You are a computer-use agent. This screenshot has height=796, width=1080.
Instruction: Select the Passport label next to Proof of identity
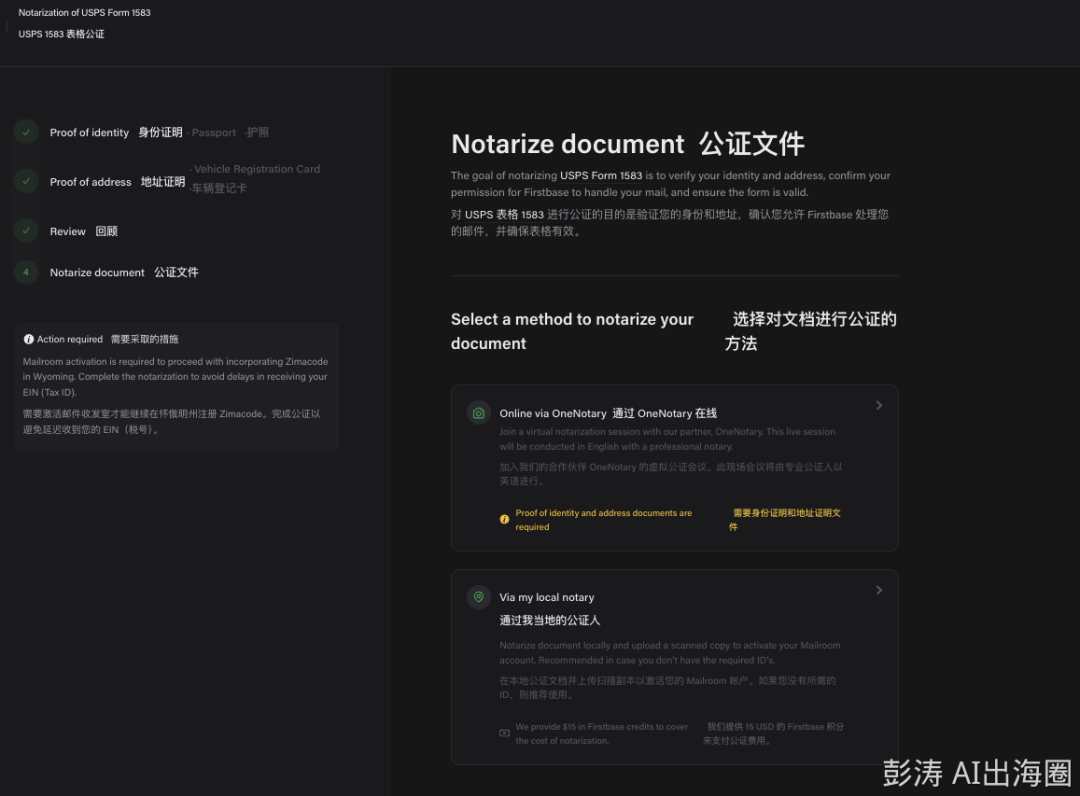coord(214,131)
